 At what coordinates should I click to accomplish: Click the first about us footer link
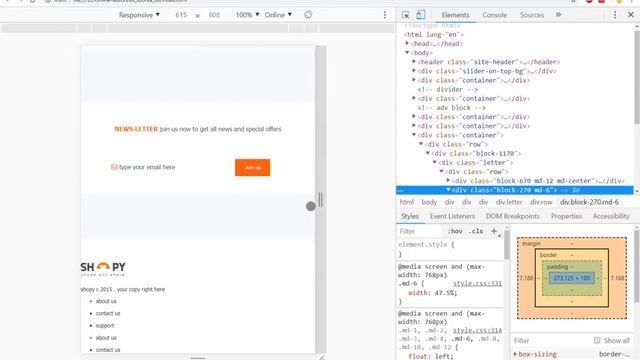point(106,301)
